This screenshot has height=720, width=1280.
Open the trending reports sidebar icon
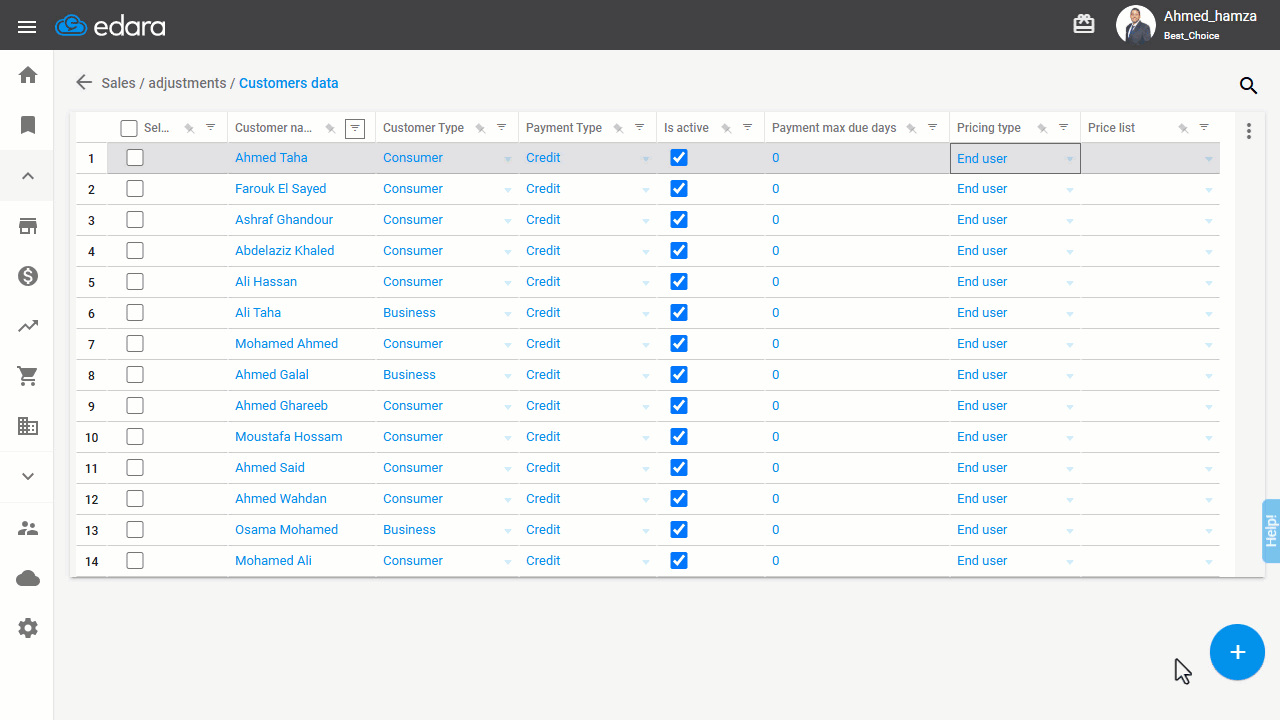click(28, 326)
